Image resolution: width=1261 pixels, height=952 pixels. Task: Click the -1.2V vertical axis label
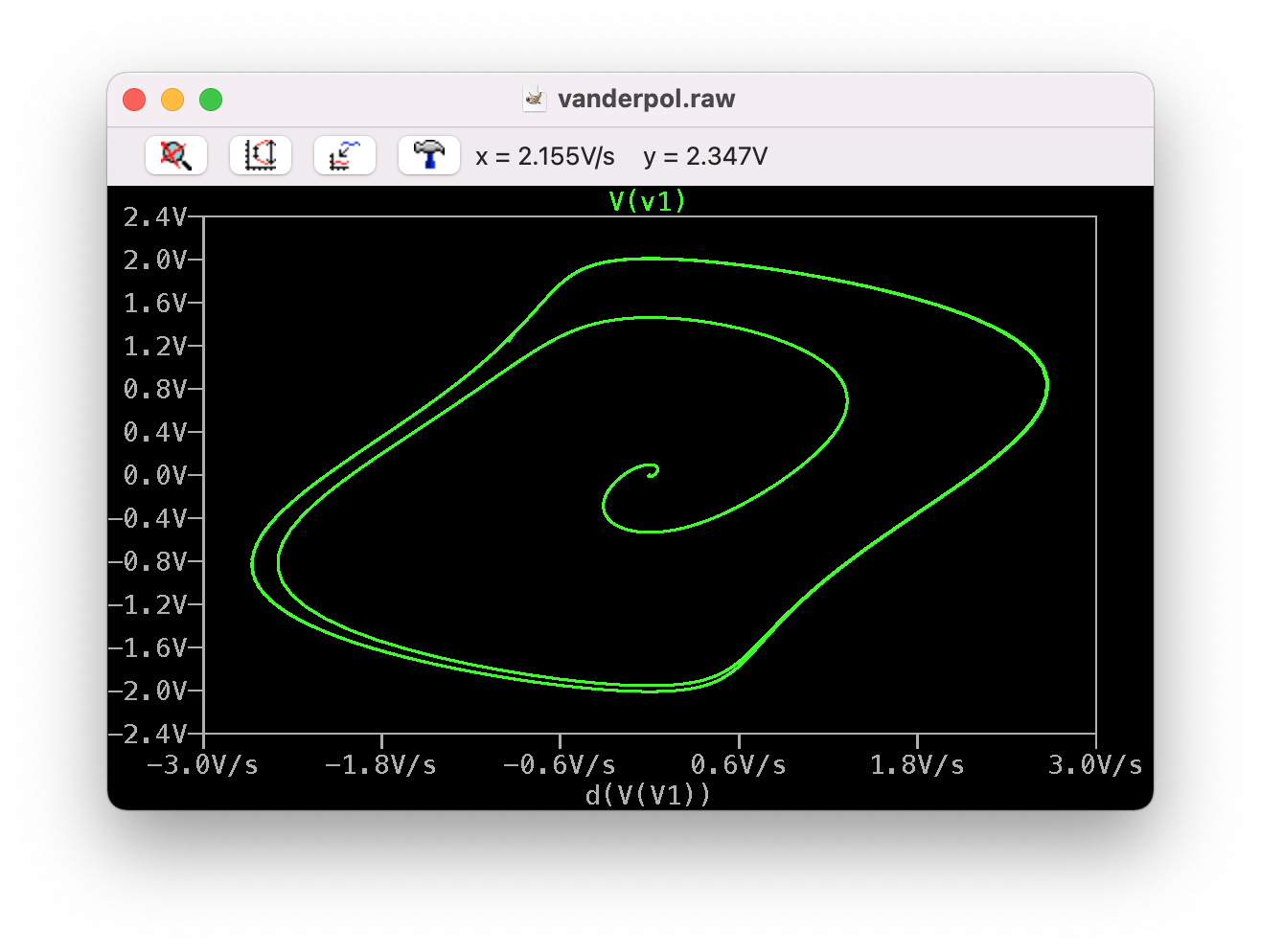click(x=148, y=604)
